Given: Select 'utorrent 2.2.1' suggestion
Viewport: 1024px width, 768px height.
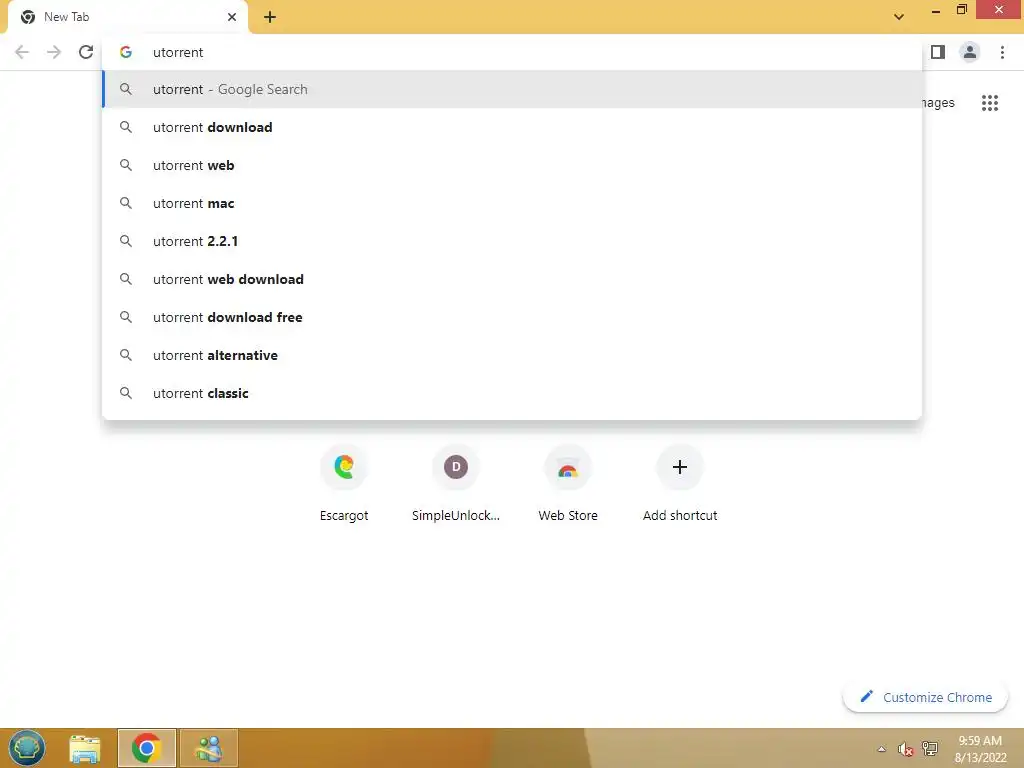Looking at the screenshot, I should (x=512, y=241).
